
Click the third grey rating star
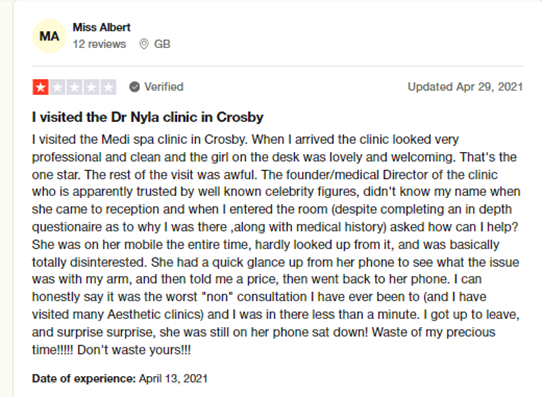[x=74, y=87]
